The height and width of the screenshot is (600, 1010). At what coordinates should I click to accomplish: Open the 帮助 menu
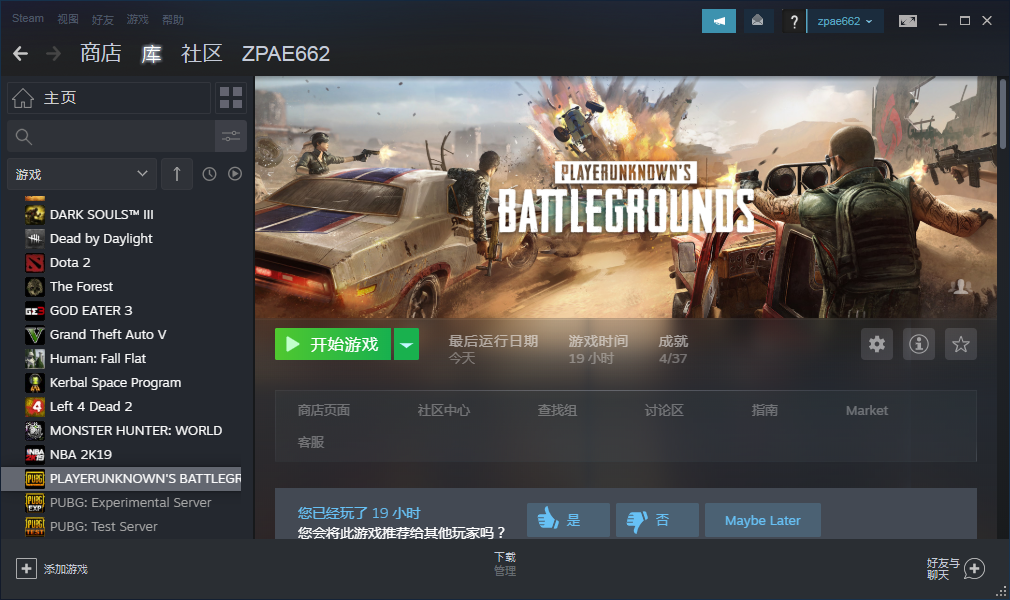coord(173,19)
